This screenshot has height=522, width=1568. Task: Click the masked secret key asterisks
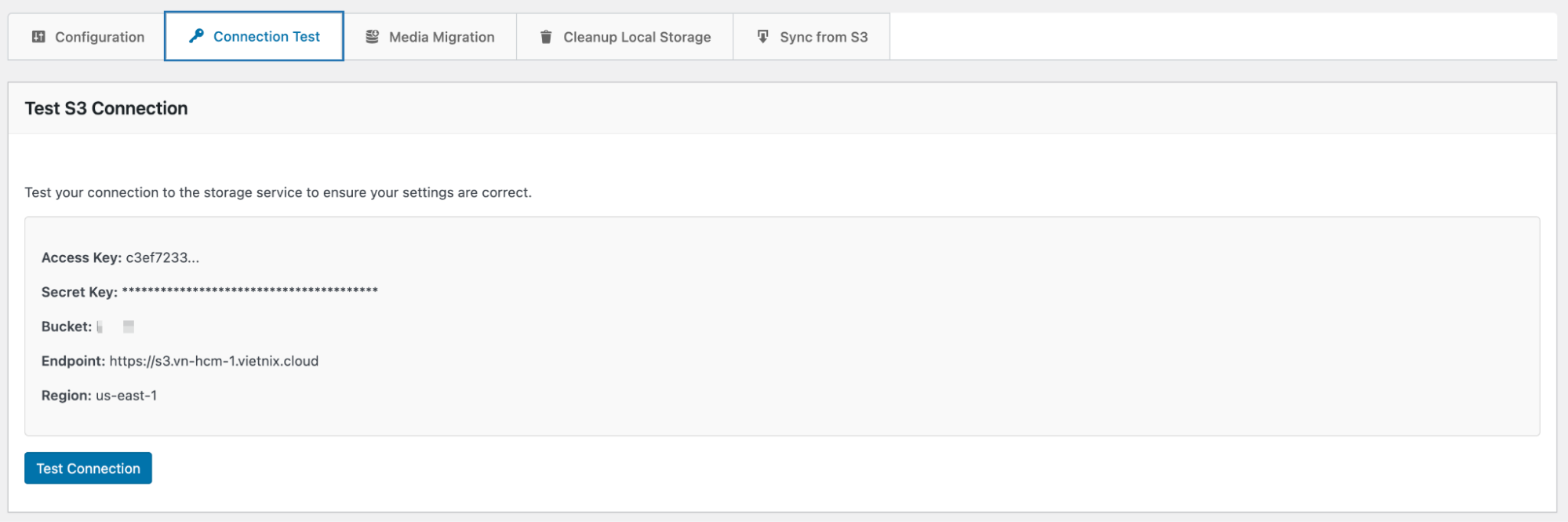click(x=249, y=291)
